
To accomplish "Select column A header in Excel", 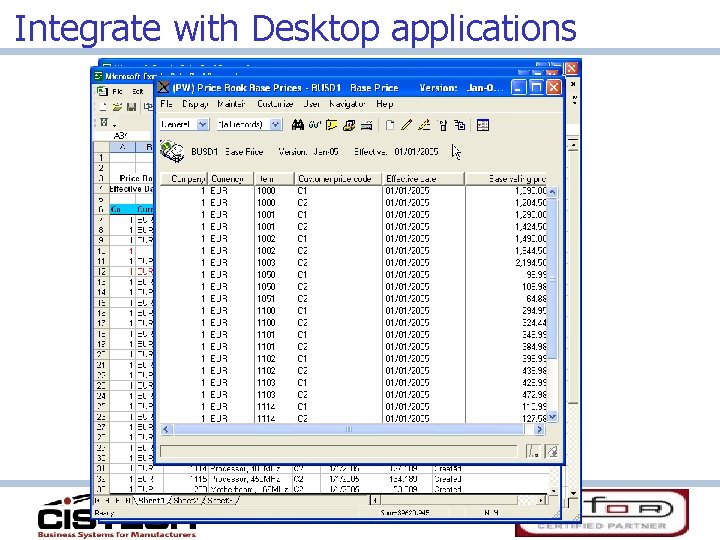I will tap(122, 147).
